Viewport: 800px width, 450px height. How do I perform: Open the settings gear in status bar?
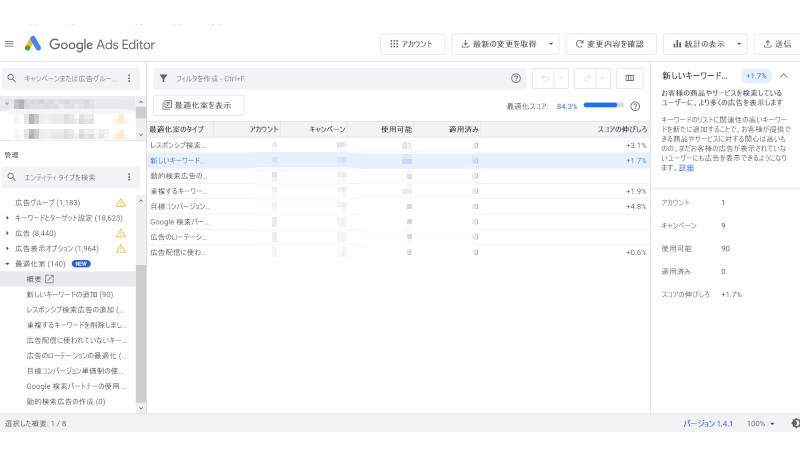click(795, 423)
